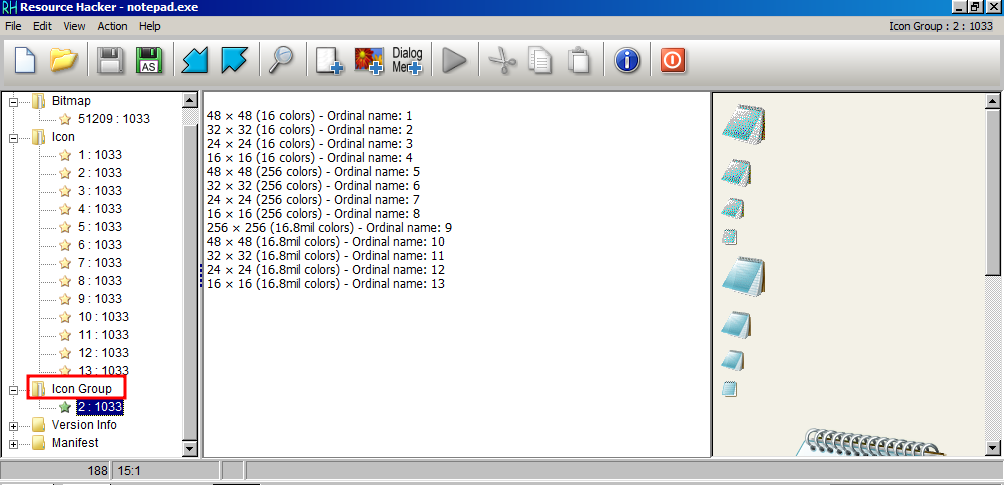This screenshot has height=485, width=1004.
Task: Click the 256 × 256 ordinal 9 line
Action: pos(330,227)
